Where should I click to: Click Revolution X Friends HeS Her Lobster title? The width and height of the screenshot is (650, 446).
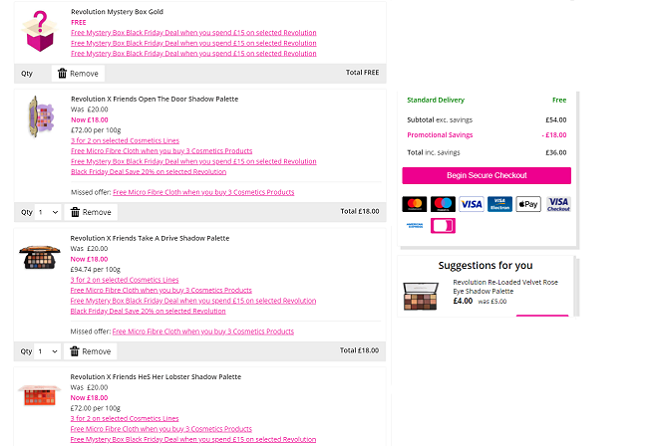(x=155, y=377)
